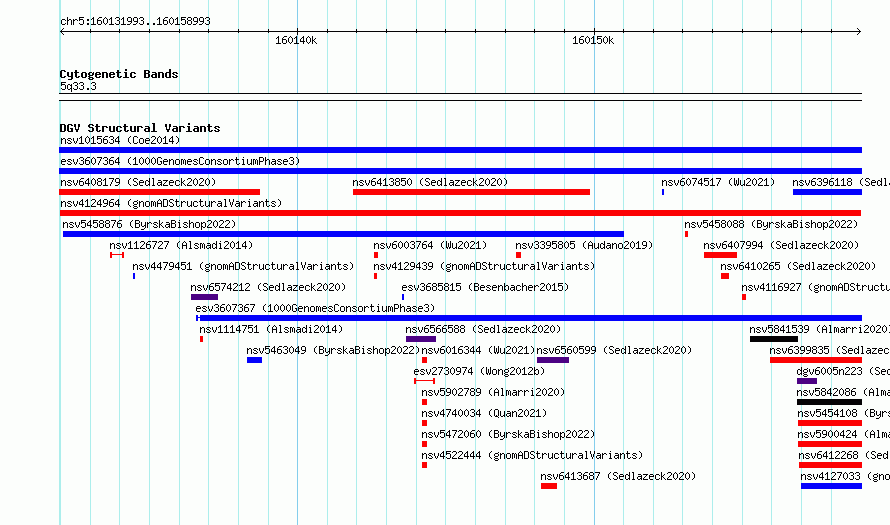Viewport: 890px width, 525px height.
Task: Click the nsv6408179 (Sedlazeck2020) label
Action: pos(138,182)
